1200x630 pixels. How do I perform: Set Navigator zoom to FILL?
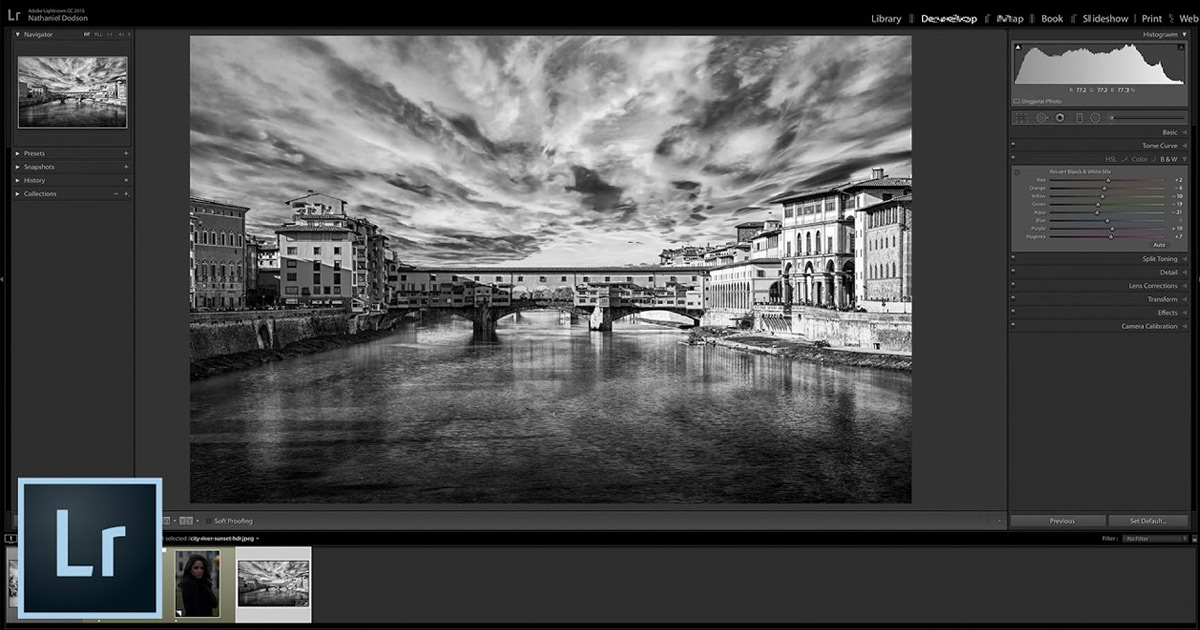click(x=98, y=35)
